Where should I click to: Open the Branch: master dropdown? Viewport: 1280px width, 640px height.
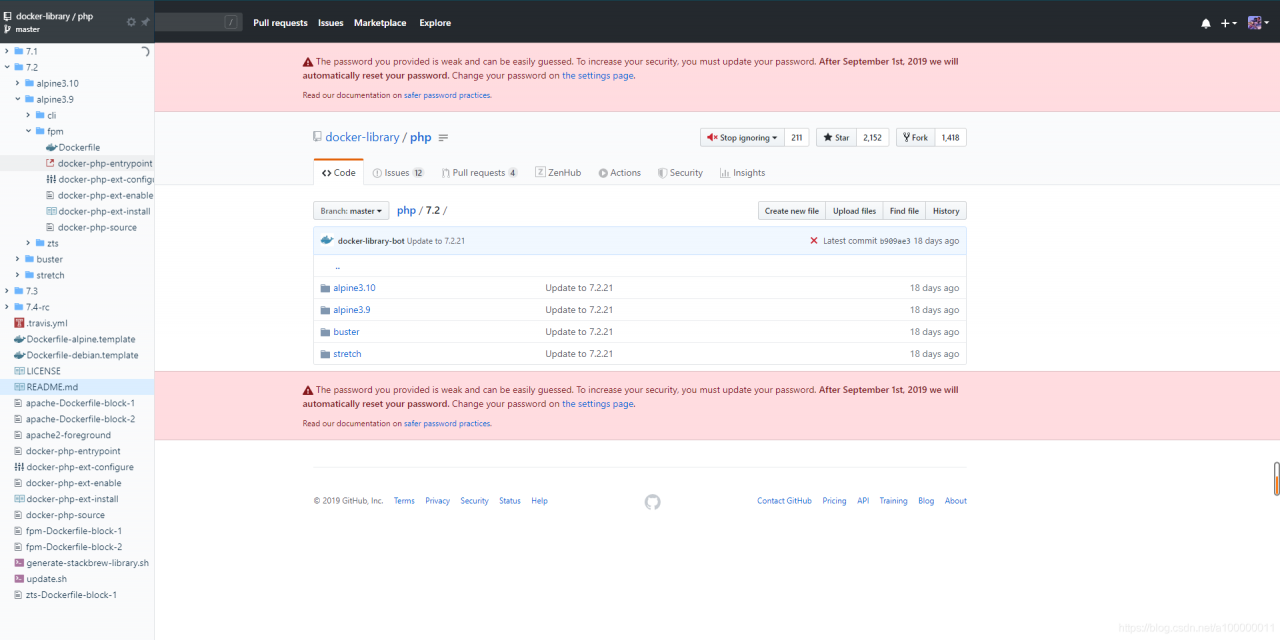[x=351, y=211]
